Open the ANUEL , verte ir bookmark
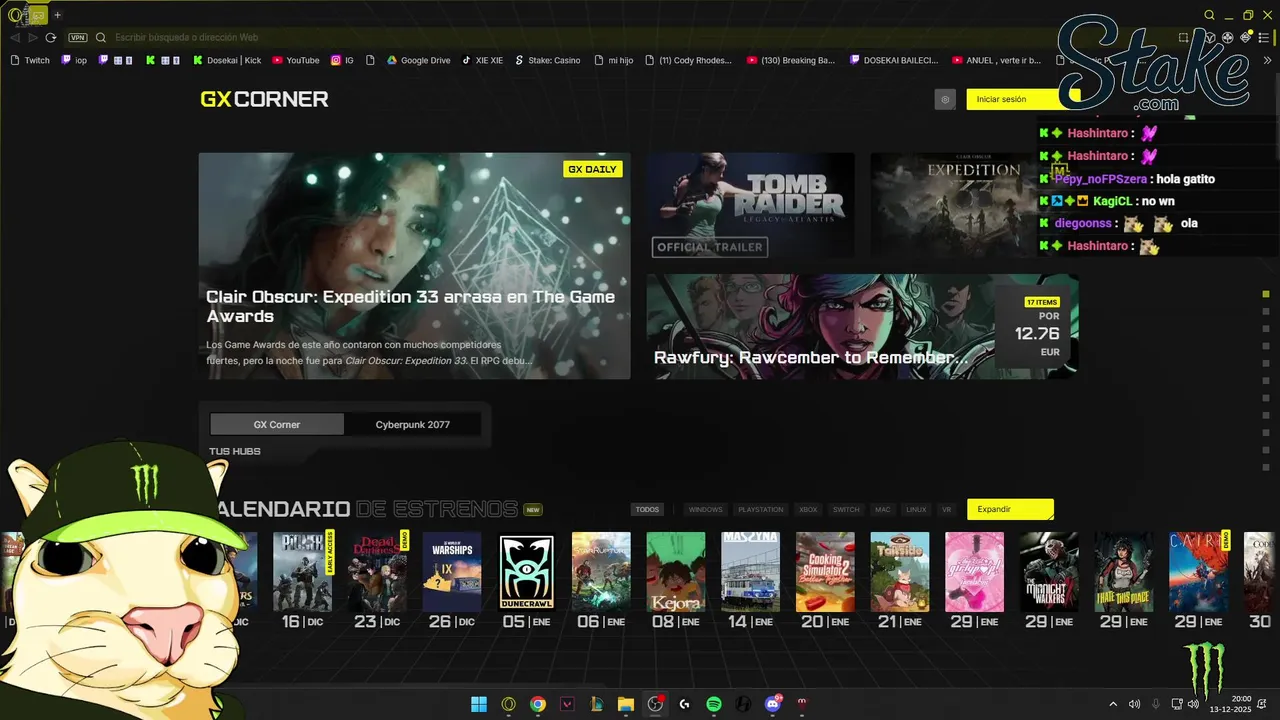This screenshot has height=720, width=1280. tap(996, 60)
